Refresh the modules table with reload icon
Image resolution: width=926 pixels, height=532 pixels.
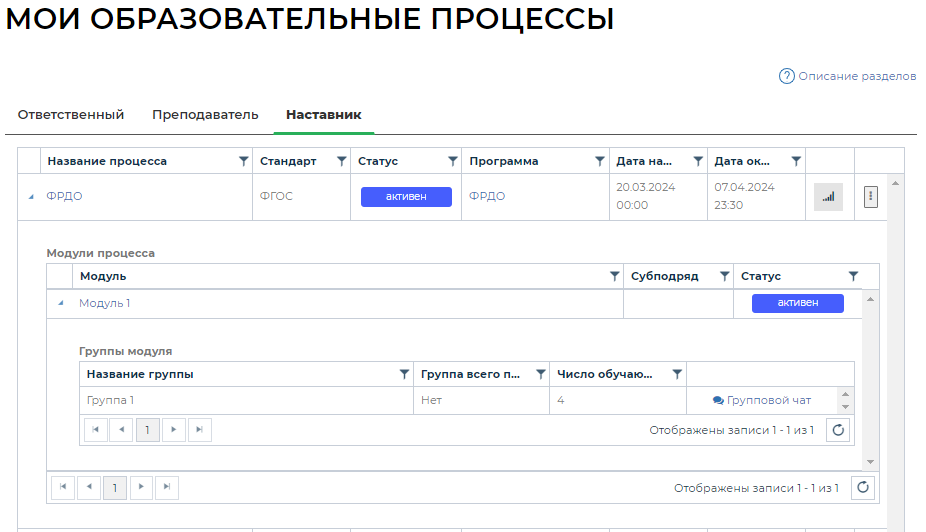click(864, 487)
